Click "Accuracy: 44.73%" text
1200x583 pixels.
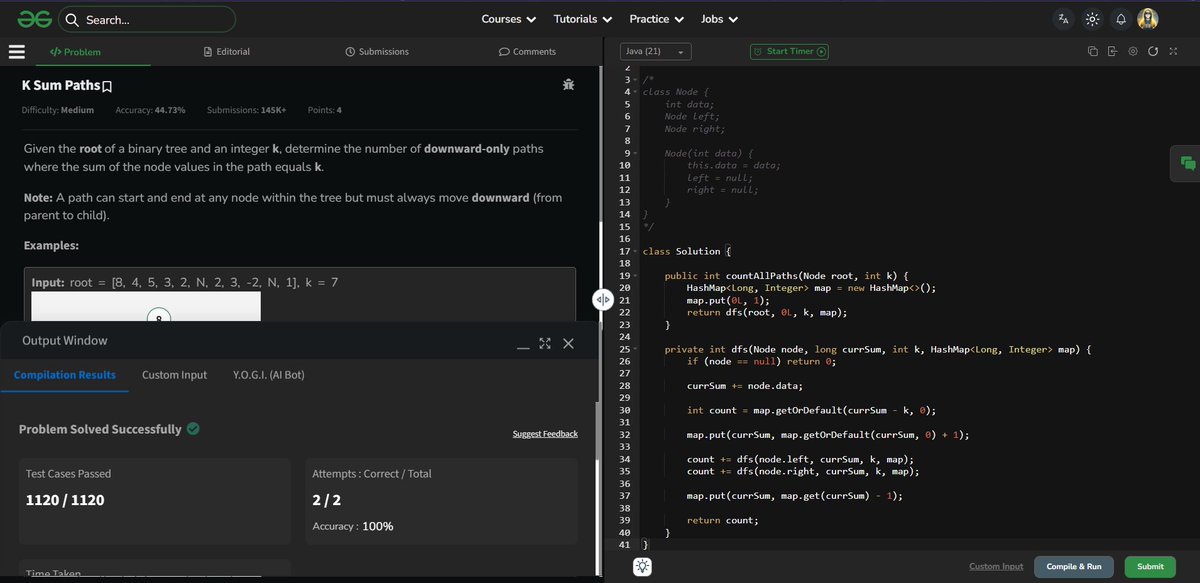(150, 110)
